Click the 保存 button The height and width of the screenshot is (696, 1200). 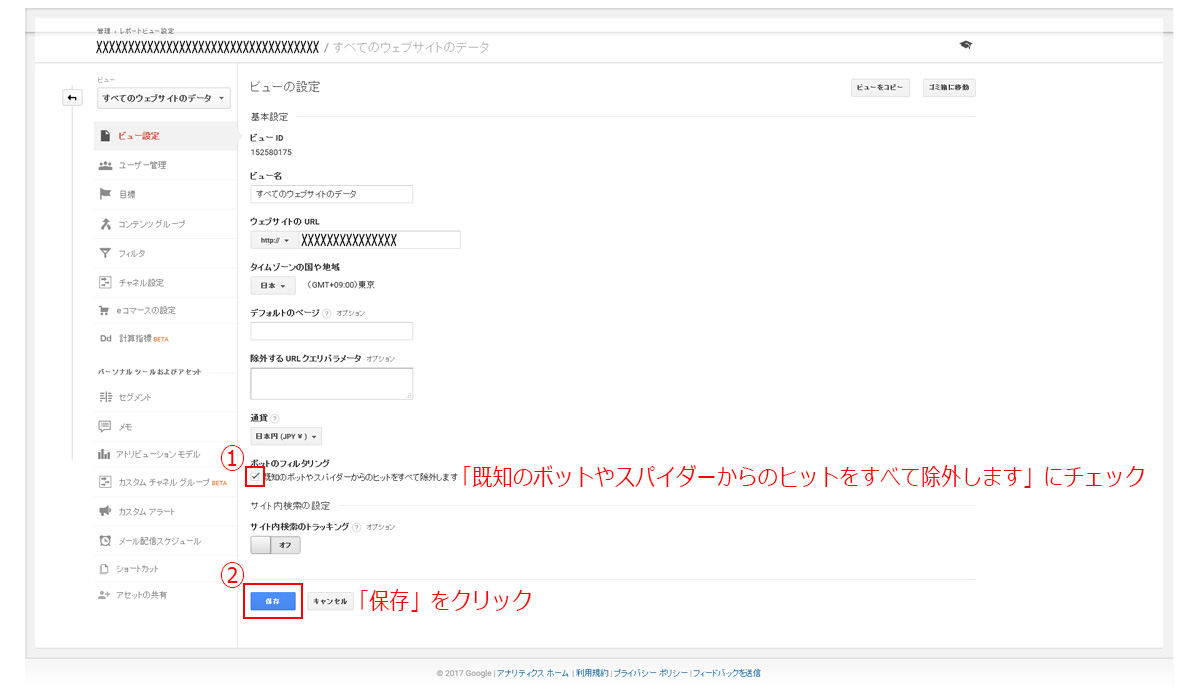(273, 601)
